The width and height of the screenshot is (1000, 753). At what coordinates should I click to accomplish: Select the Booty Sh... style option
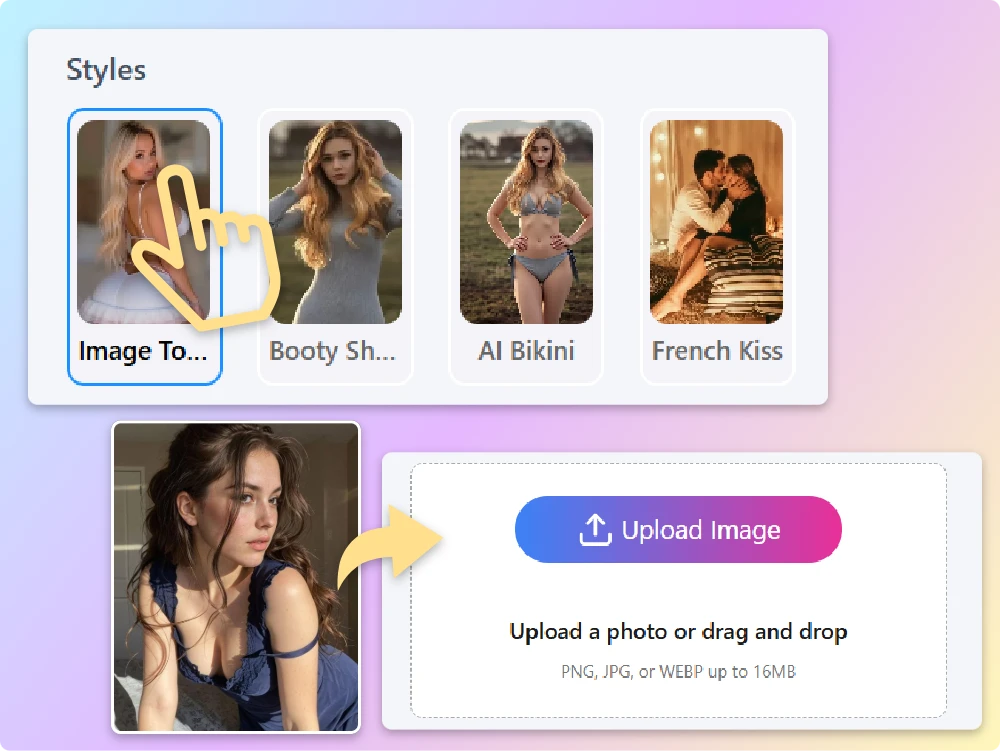click(334, 220)
